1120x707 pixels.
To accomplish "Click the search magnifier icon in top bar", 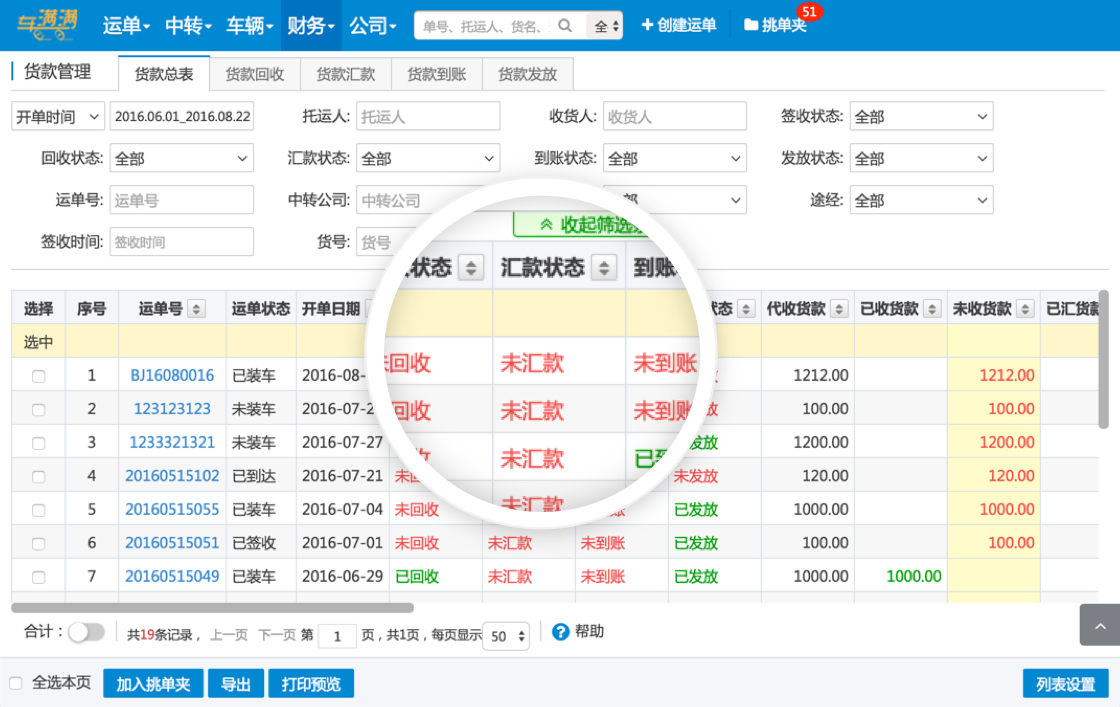I will coord(566,26).
